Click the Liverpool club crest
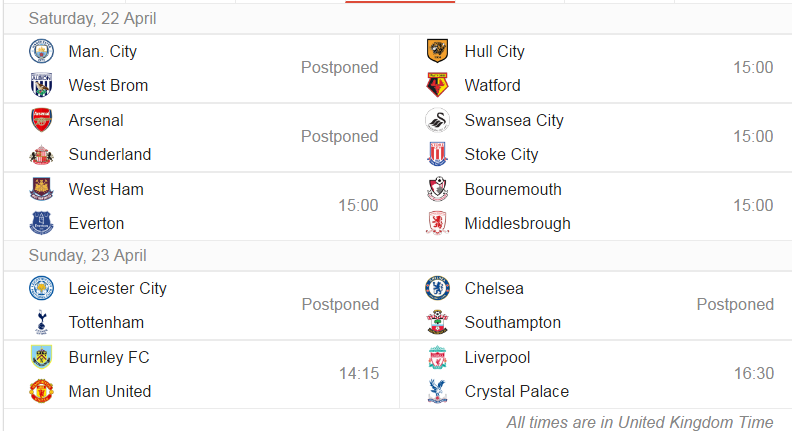Screen dimensions: 792x431 pos(437,357)
